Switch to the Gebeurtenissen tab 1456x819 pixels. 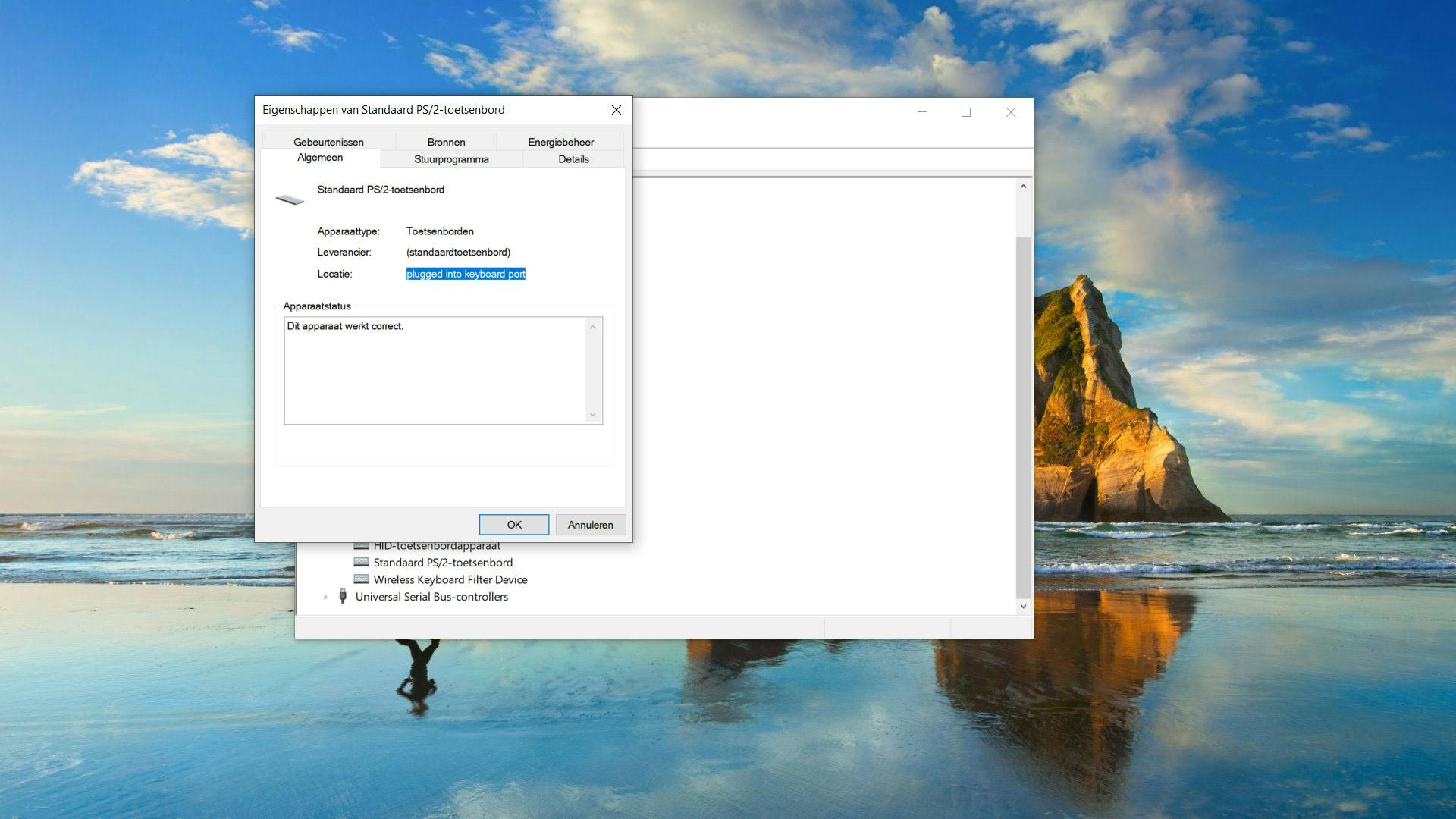pyautogui.click(x=328, y=142)
